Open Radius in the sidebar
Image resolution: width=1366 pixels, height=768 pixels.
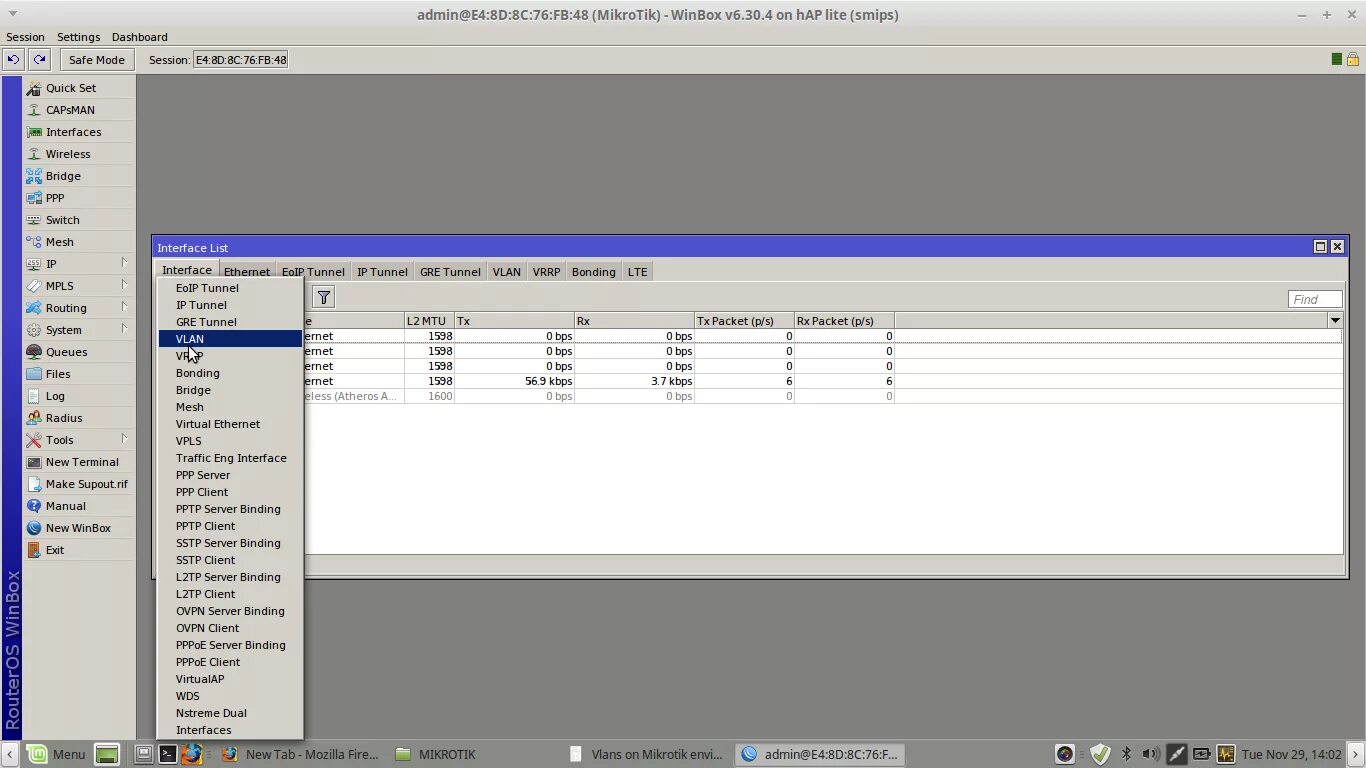point(64,418)
